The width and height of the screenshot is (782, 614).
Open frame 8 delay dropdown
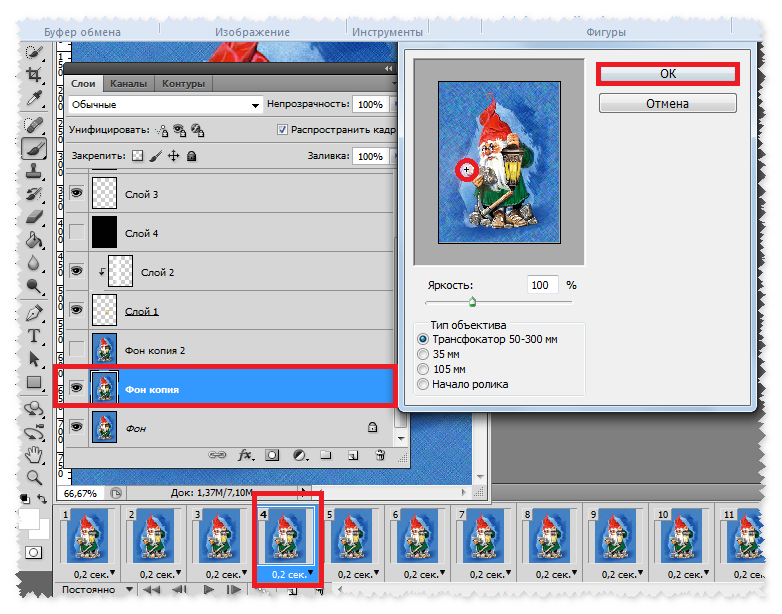click(x=574, y=573)
